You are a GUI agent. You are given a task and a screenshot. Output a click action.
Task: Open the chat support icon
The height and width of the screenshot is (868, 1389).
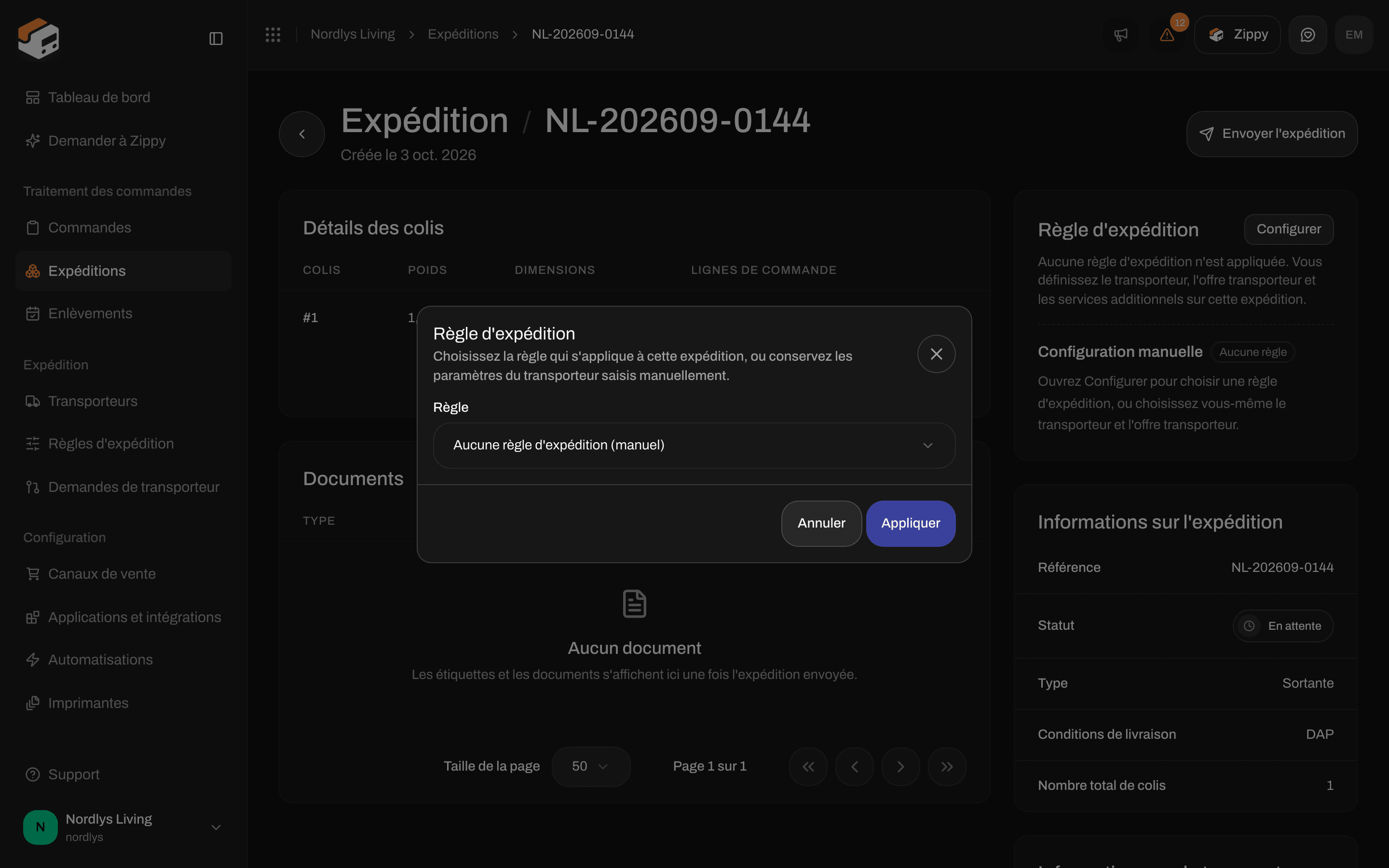click(x=1307, y=35)
